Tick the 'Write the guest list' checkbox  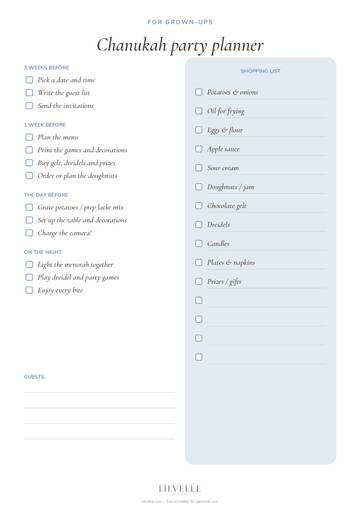point(29,93)
